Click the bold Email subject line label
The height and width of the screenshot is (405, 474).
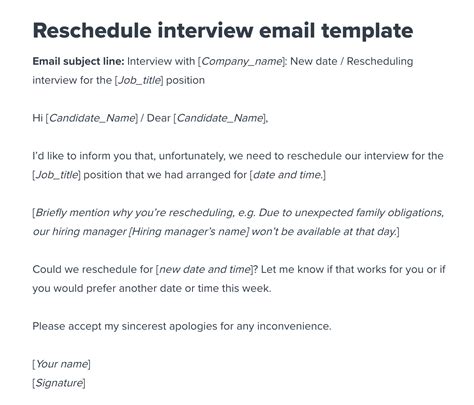tap(78, 61)
